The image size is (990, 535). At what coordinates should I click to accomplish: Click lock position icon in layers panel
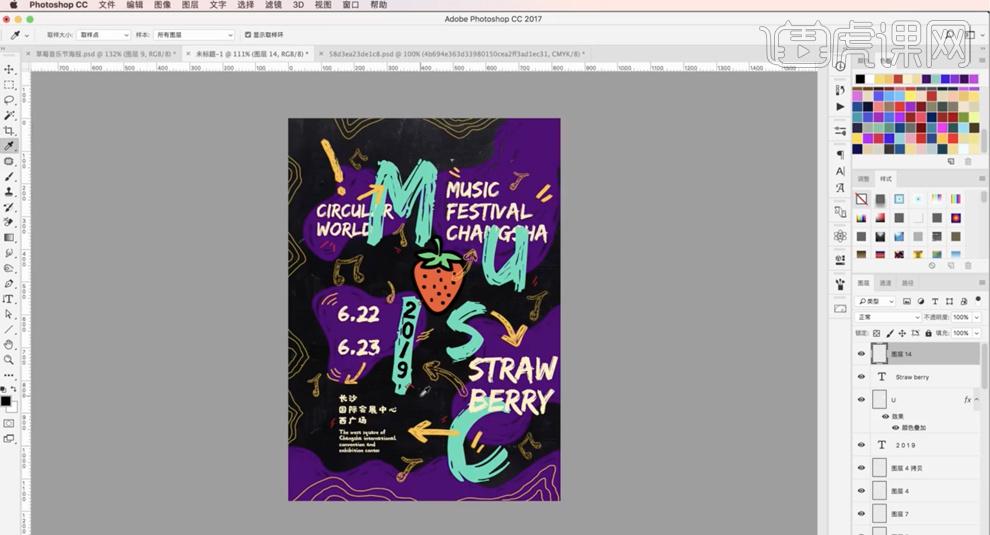point(902,333)
